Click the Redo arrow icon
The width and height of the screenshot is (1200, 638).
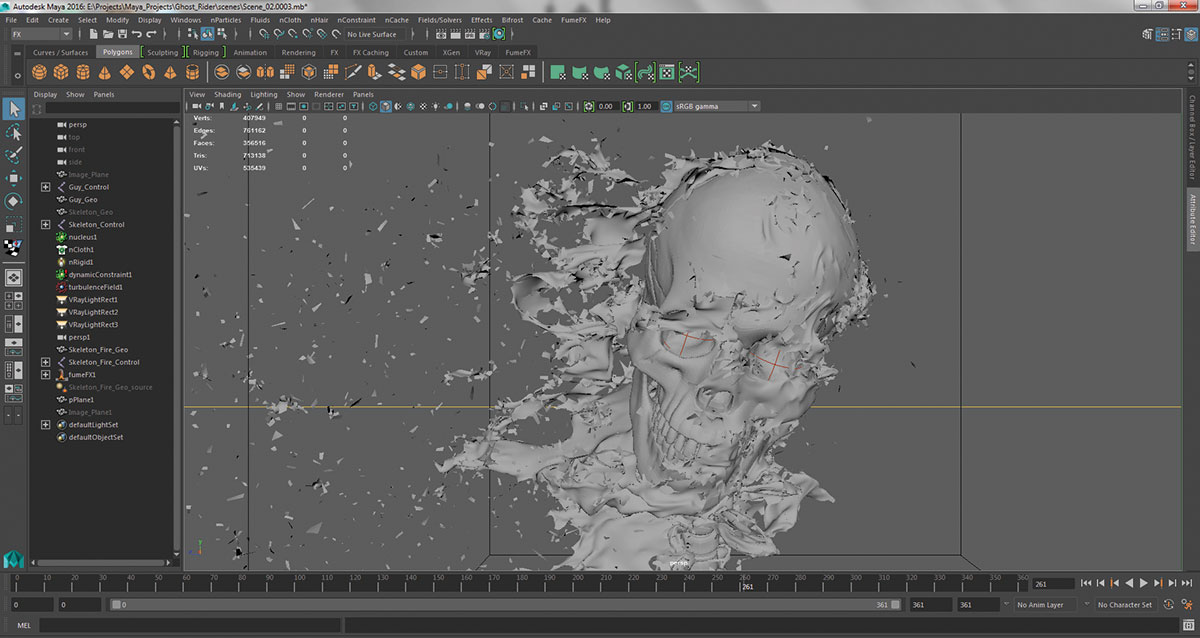pyautogui.click(x=150, y=34)
